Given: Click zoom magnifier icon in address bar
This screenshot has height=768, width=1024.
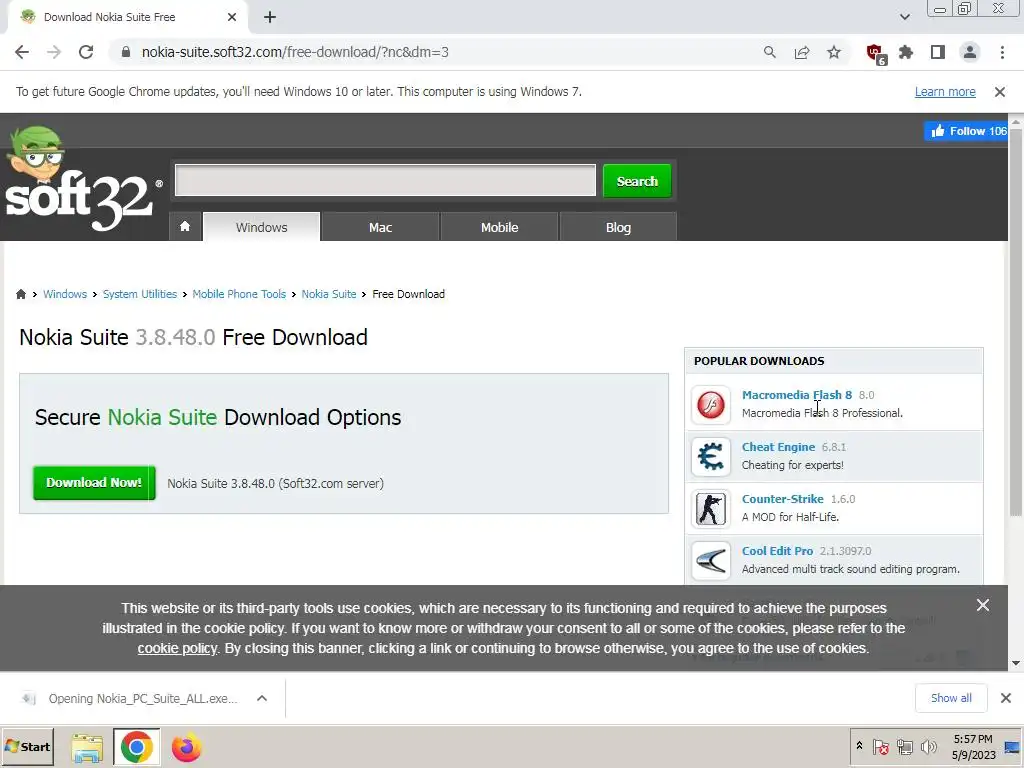Looking at the screenshot, I should click(769, 52).
